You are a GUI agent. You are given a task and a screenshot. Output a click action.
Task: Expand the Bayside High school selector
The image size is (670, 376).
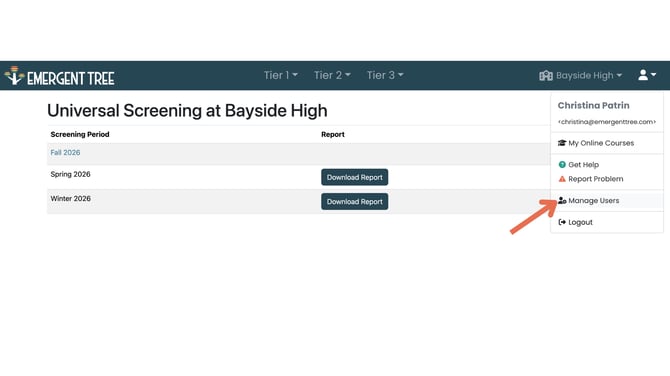pyautogui.click(x=580, y=76)
